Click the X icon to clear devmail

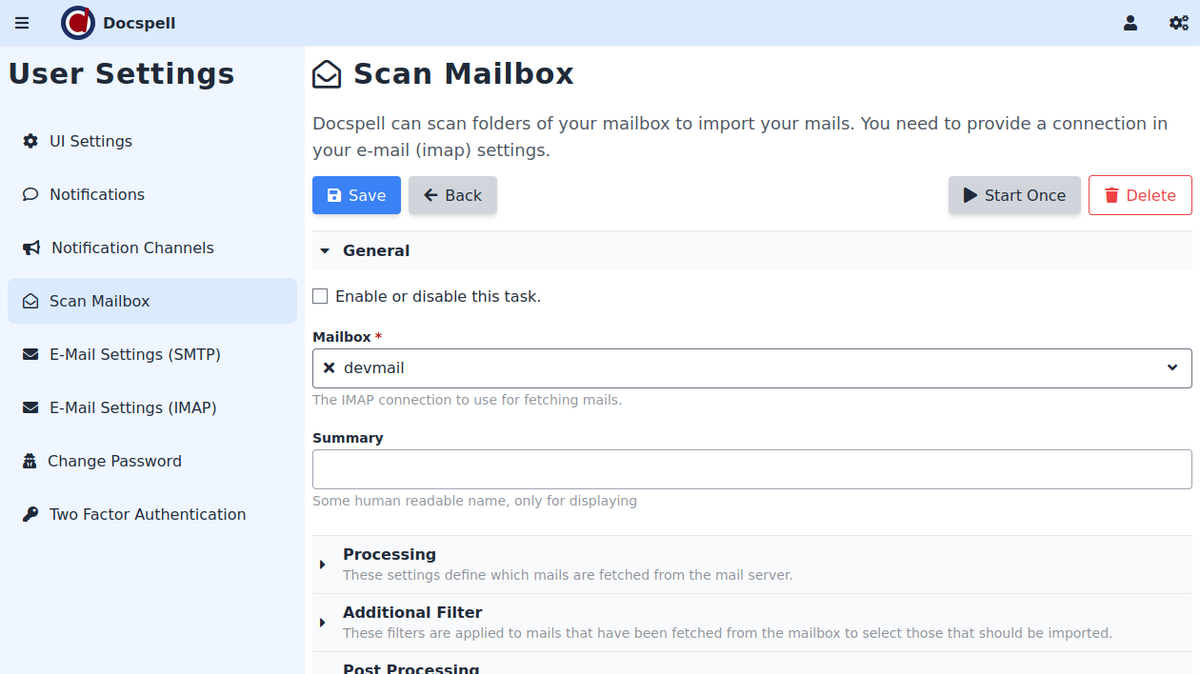tap(329, 368)
